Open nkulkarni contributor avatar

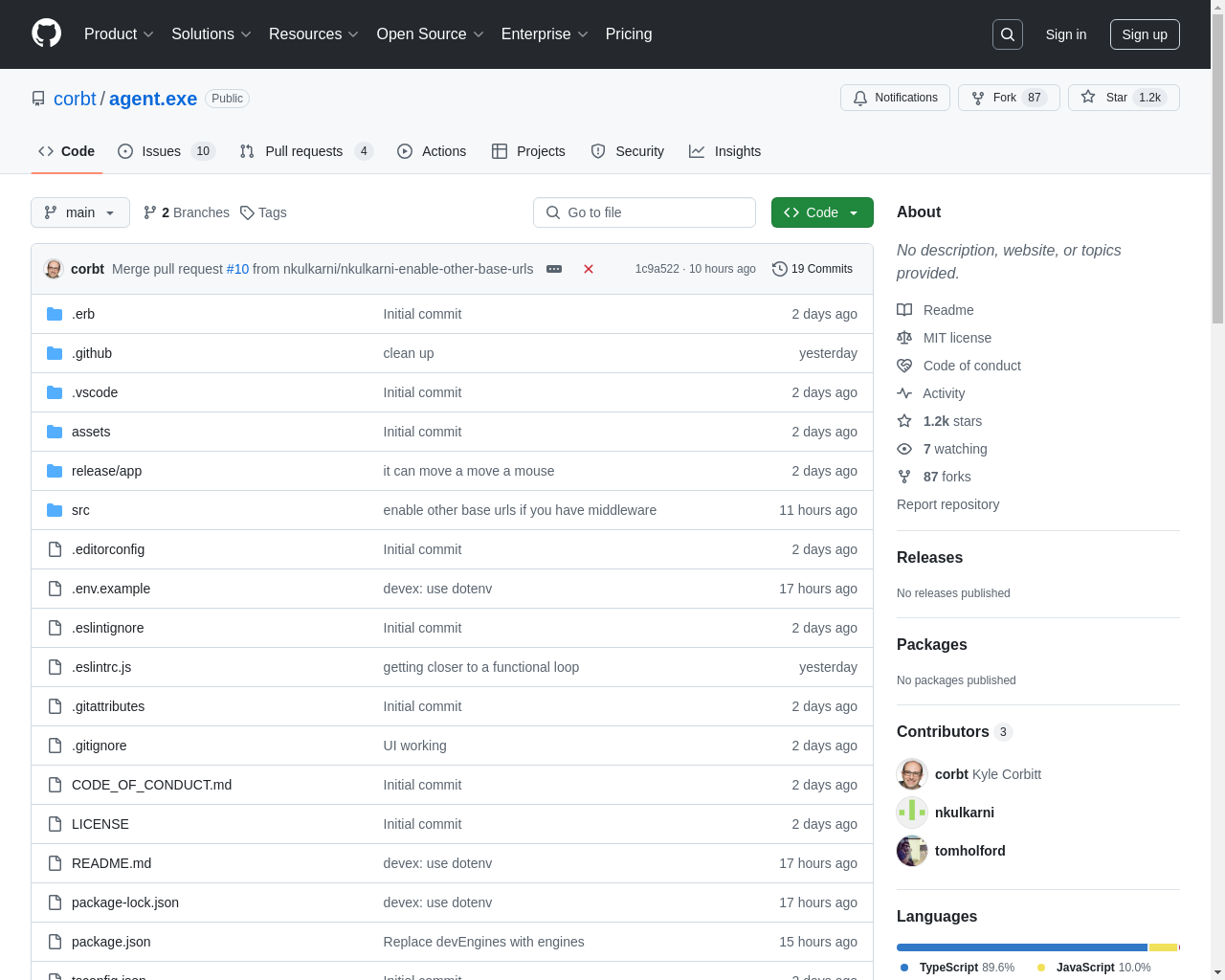[912, 813]
